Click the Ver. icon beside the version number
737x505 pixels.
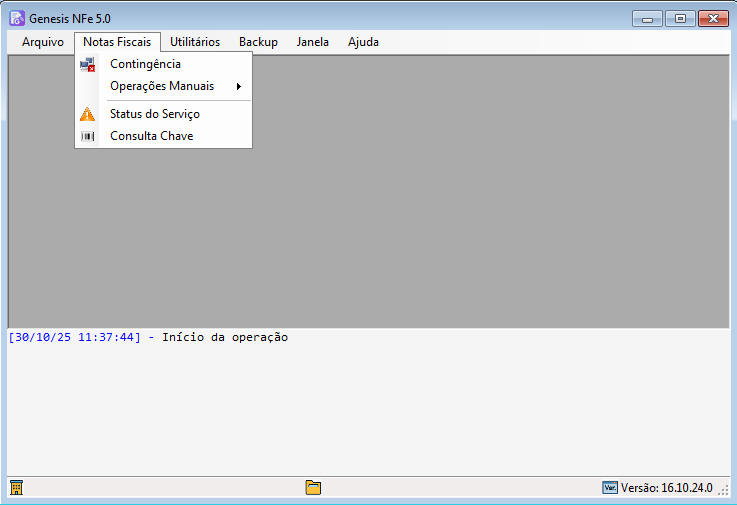tap(609, 488)
